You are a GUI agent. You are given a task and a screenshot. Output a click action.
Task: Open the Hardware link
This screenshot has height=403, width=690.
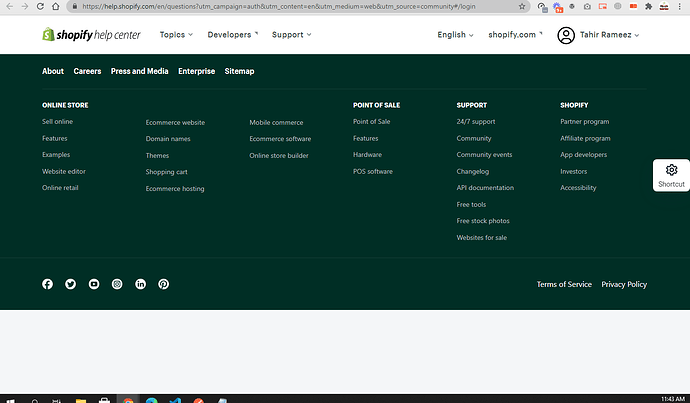point(367,154)
